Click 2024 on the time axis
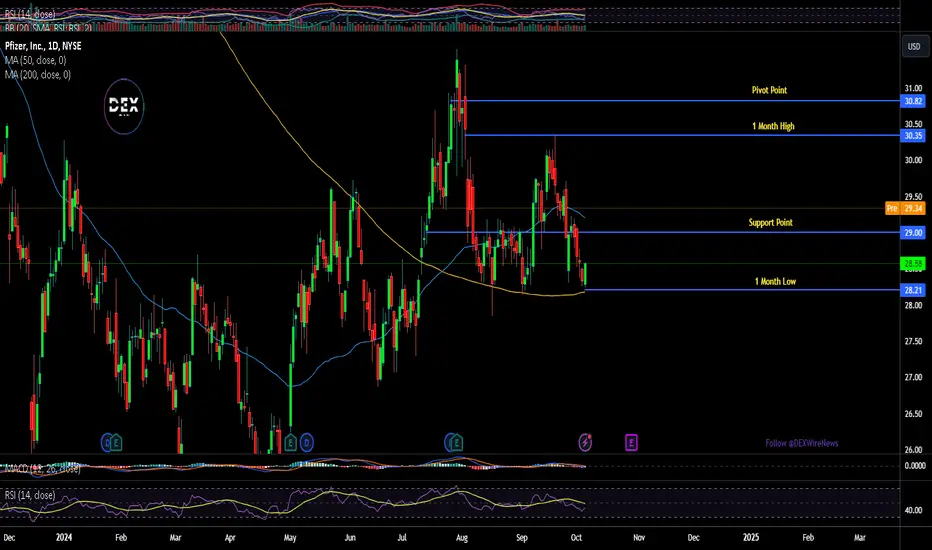The image size is (932, 550). [64, 537]
